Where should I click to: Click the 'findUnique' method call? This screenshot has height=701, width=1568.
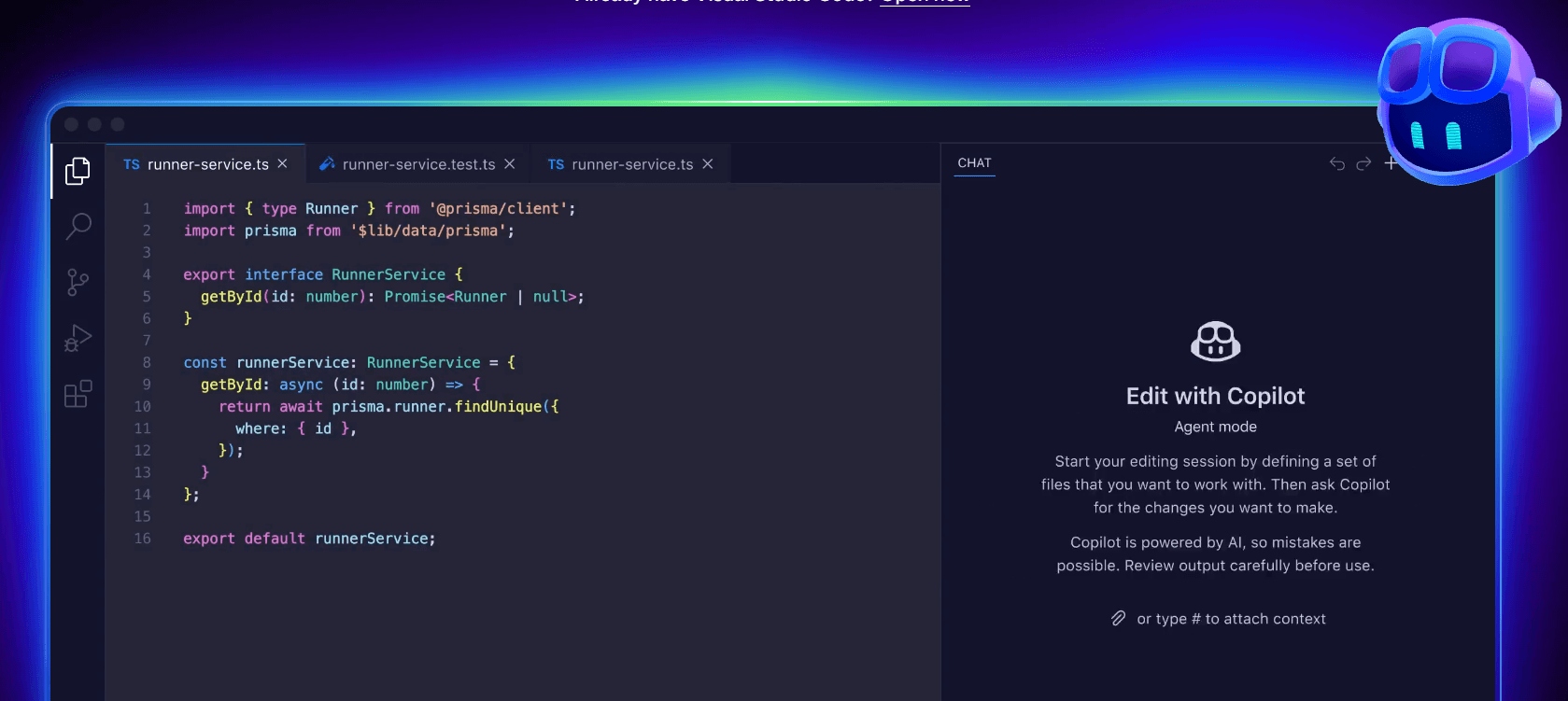click(x=498, y=406)
